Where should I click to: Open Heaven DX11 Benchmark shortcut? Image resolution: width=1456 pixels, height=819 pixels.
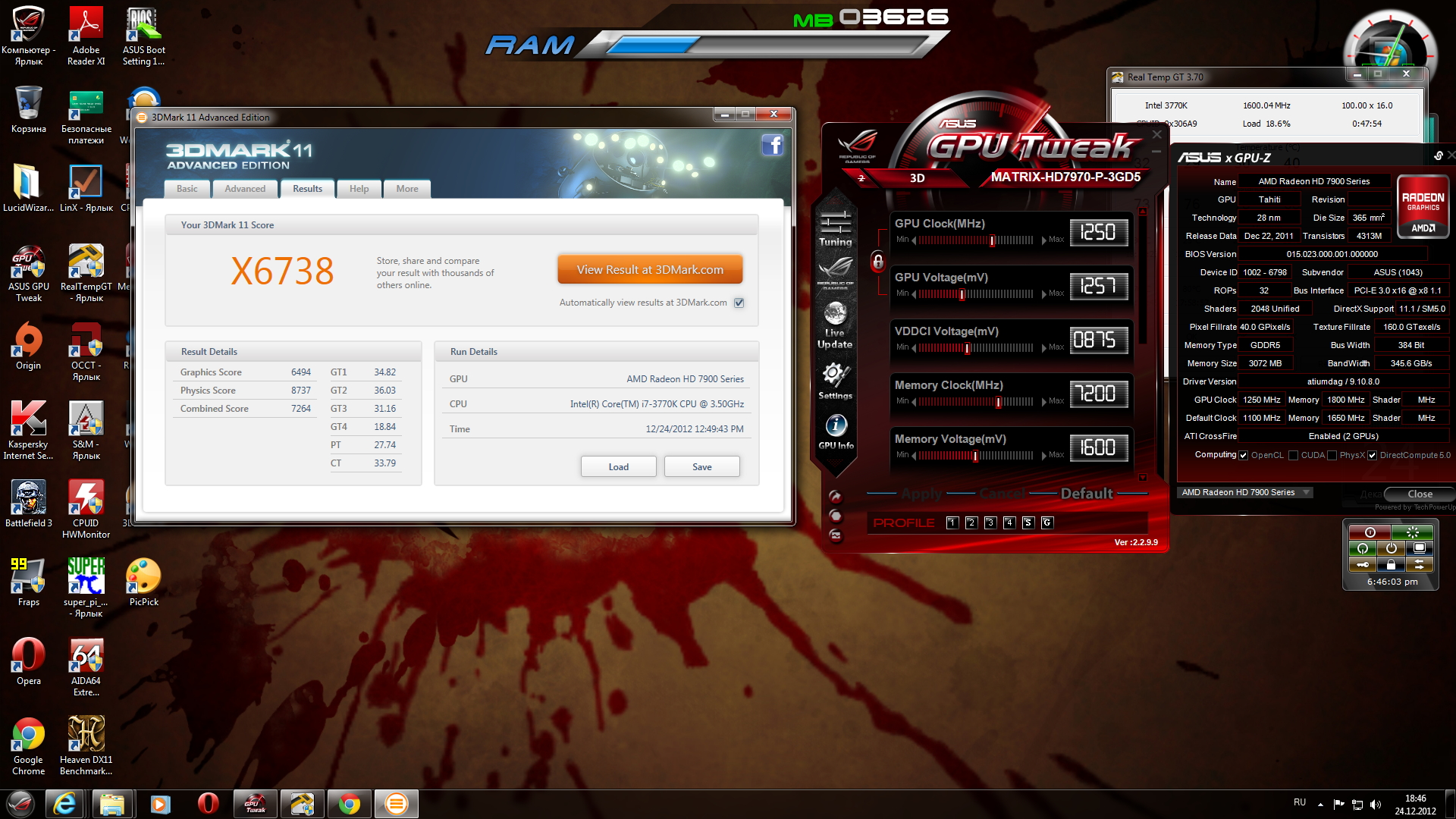click(x=86, y=746)
